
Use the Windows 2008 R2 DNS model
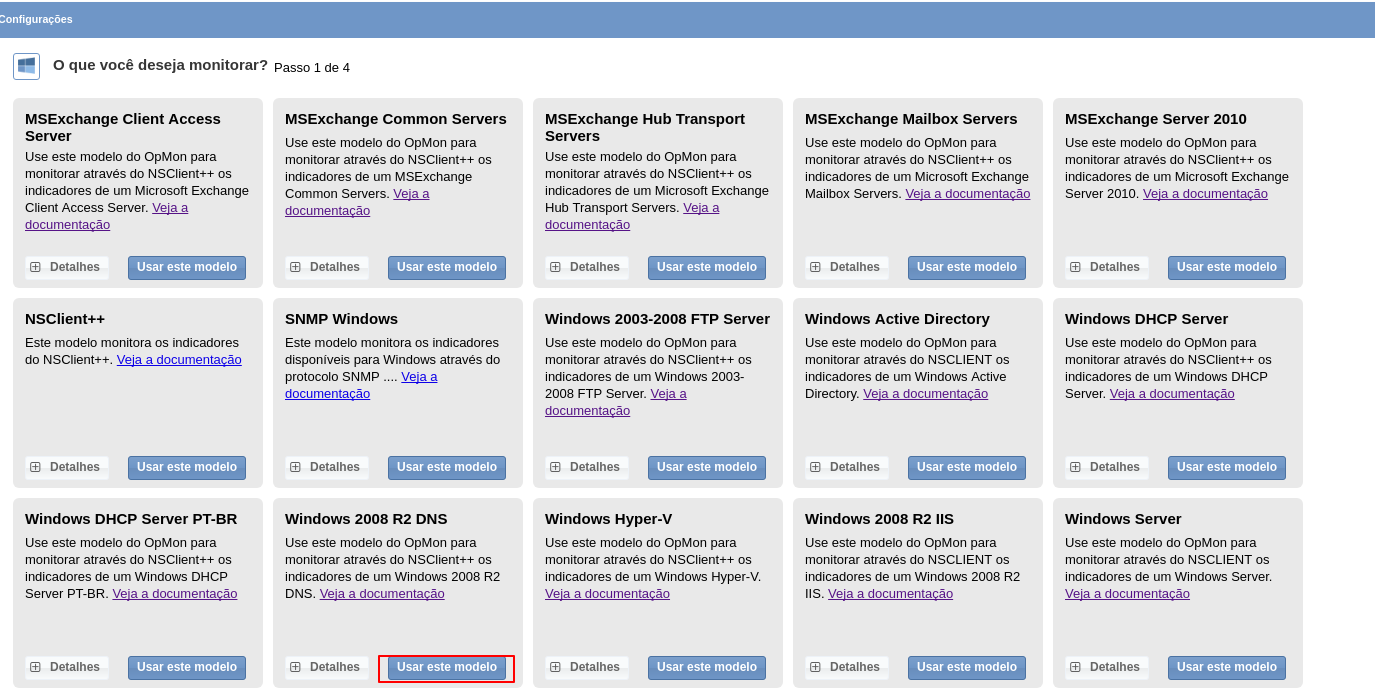(x=446, y=667)
